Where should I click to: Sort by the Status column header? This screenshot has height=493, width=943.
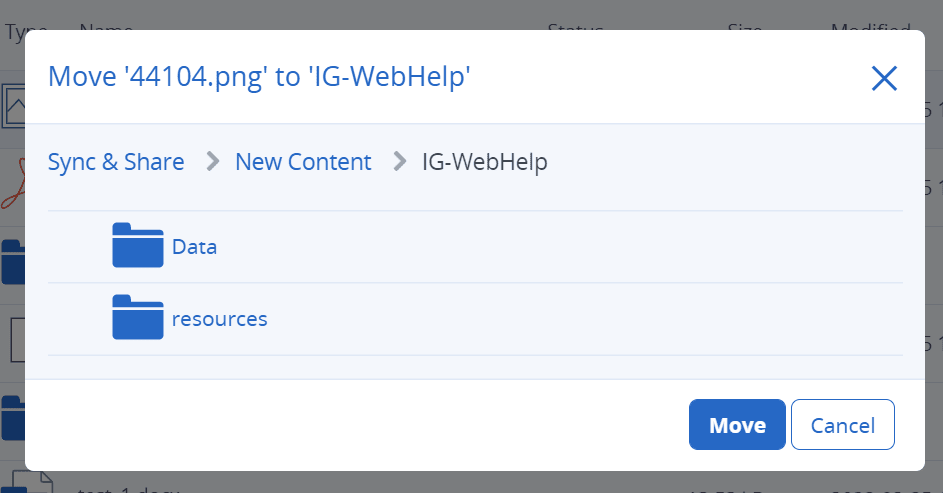575,28
